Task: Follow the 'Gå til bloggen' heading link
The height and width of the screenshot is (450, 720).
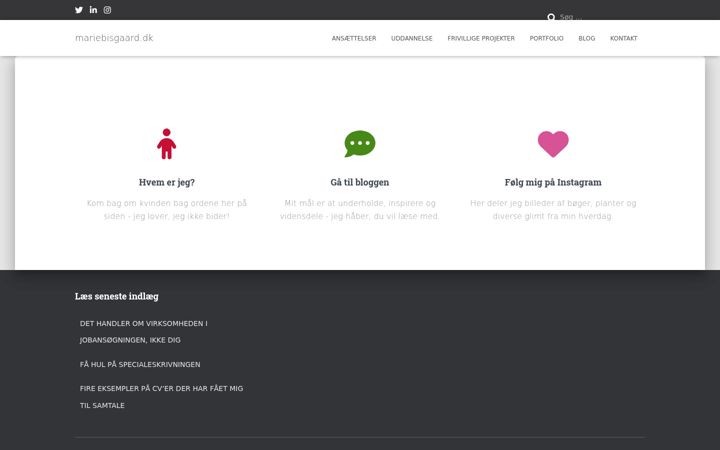Action: [x=360, y=182]
